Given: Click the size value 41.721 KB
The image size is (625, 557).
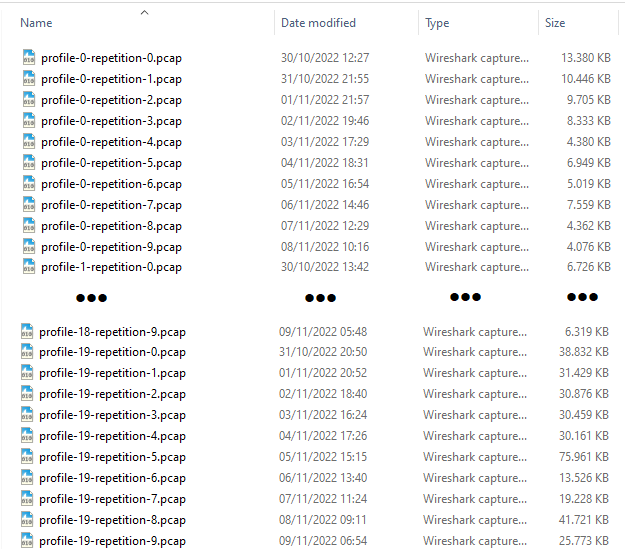Looking at the screenshot, I should click(x=584, y=520).
